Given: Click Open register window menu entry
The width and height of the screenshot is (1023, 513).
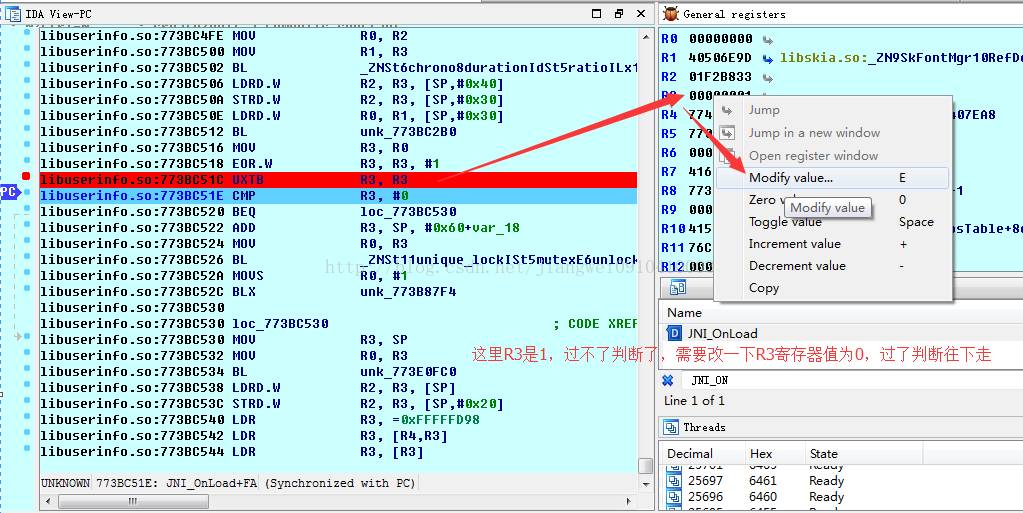Looking at the screenshot, I should coord(832,156).
